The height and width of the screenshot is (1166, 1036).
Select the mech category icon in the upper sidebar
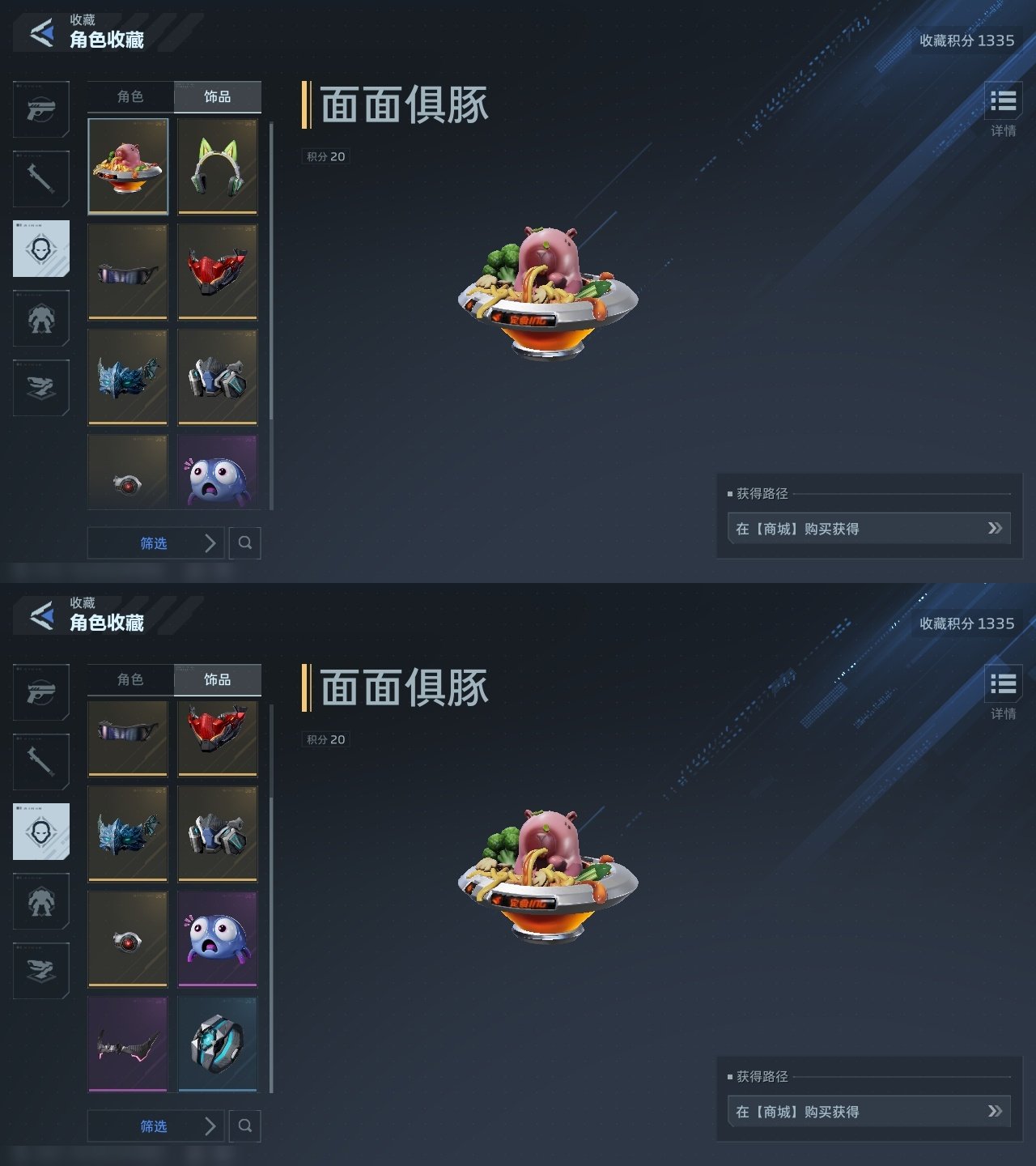tap(41, 319)
